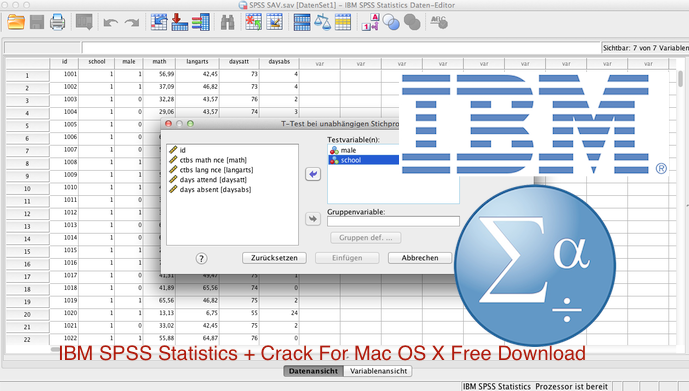Click the 'id' column header
Image resolution: width=689 pixels, height=391 pixels.
click(64, 62)
